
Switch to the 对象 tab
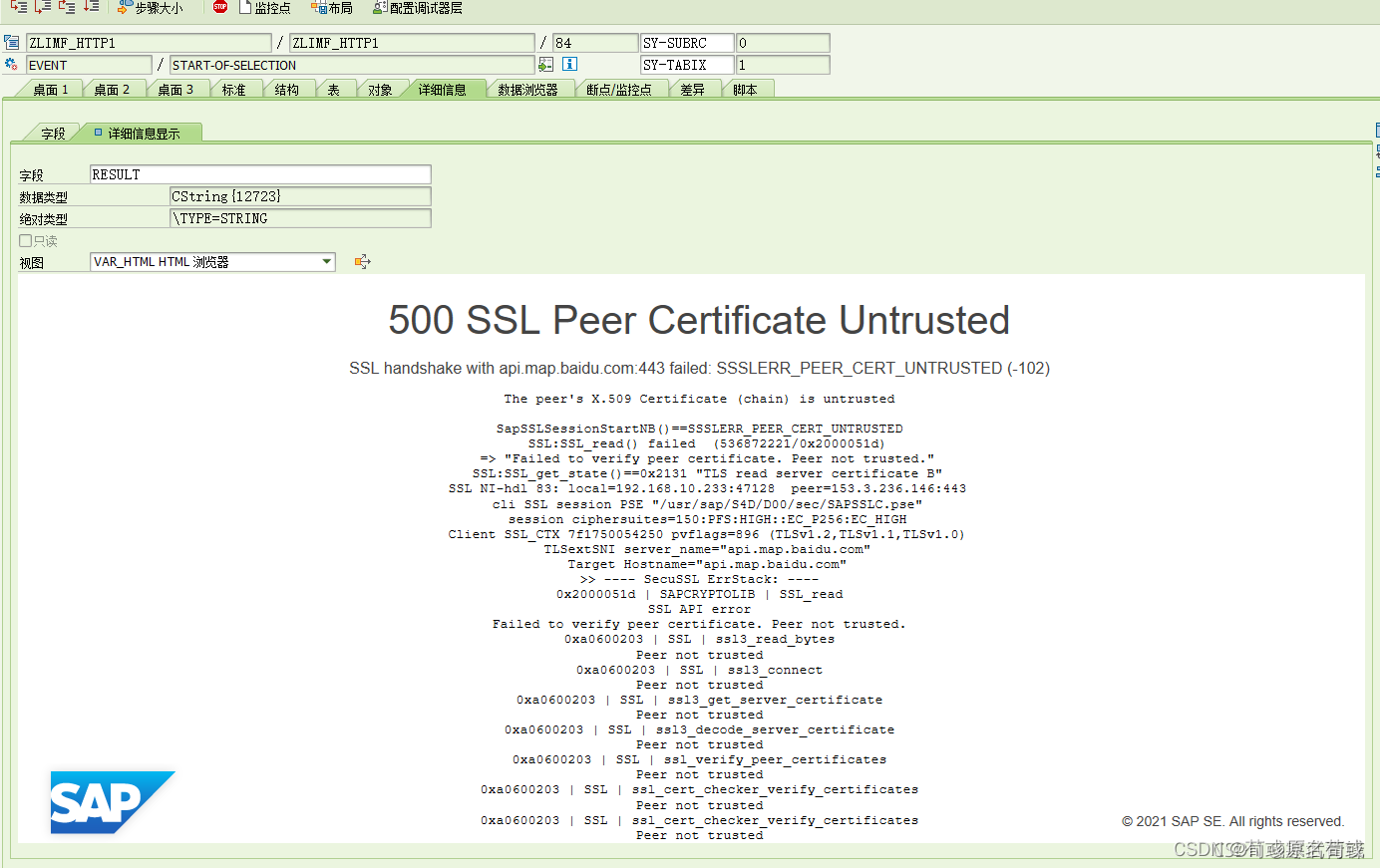pos(380,90)
